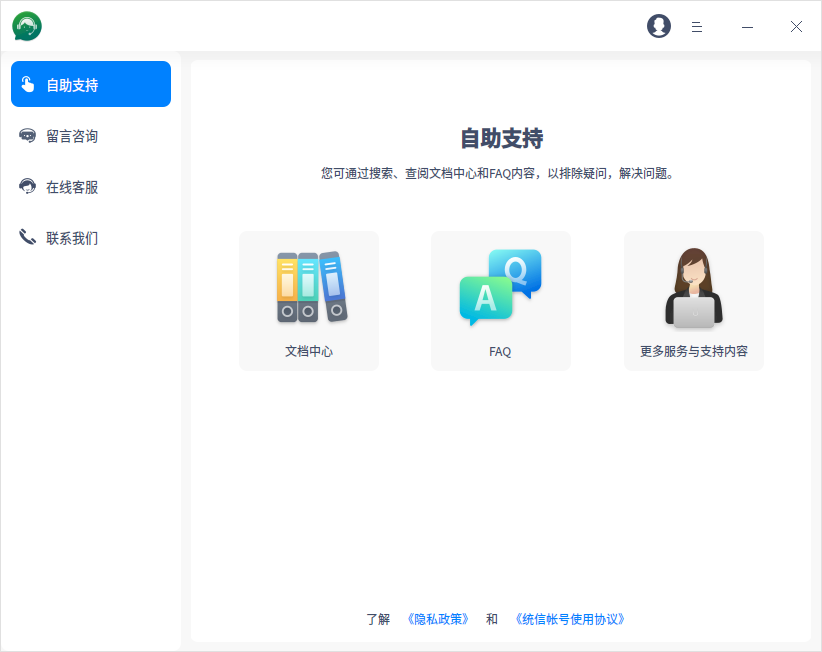Image resolution: width=822 pixels, height=652 pixels.
Task: Click the chat bubble icon beside 留言咨询
Action: click(27, 136)
